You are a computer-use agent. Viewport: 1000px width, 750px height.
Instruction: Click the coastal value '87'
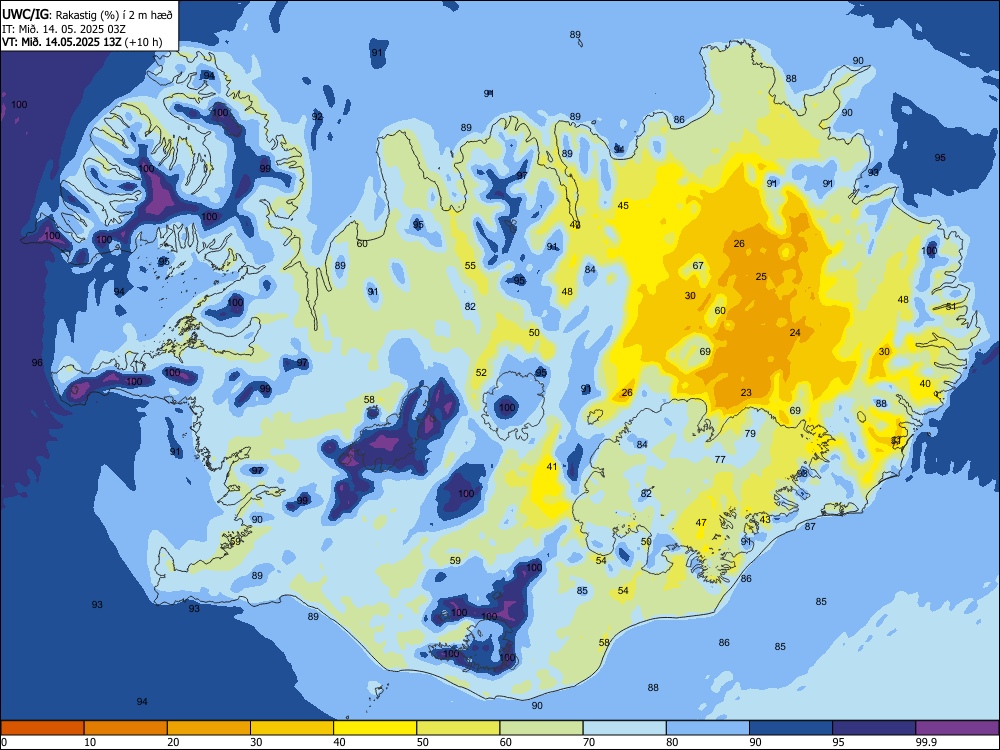click(810, 526)
